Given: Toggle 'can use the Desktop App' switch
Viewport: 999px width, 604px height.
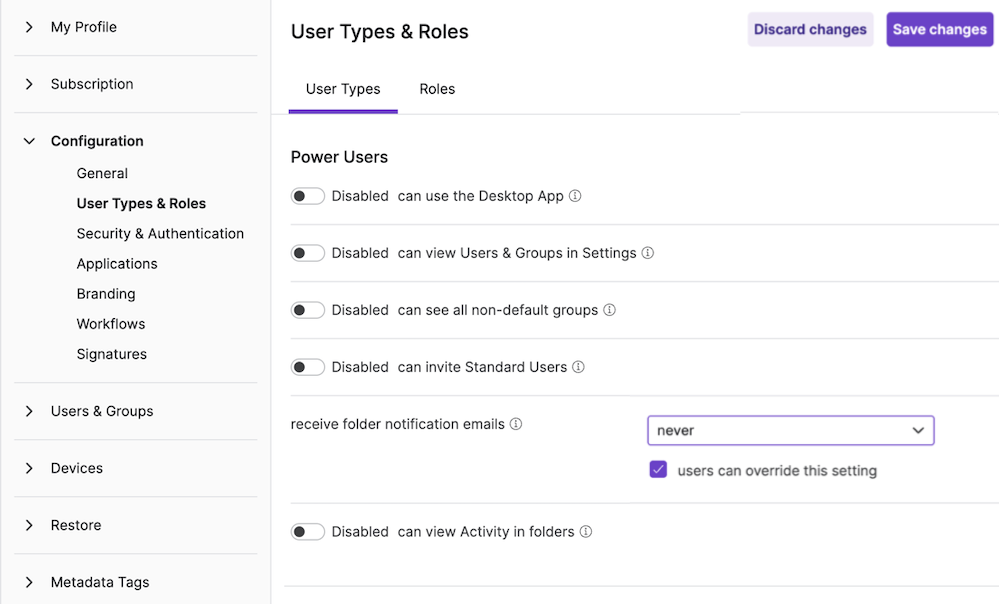Looking at the screenshot, I should coord(308,196).
